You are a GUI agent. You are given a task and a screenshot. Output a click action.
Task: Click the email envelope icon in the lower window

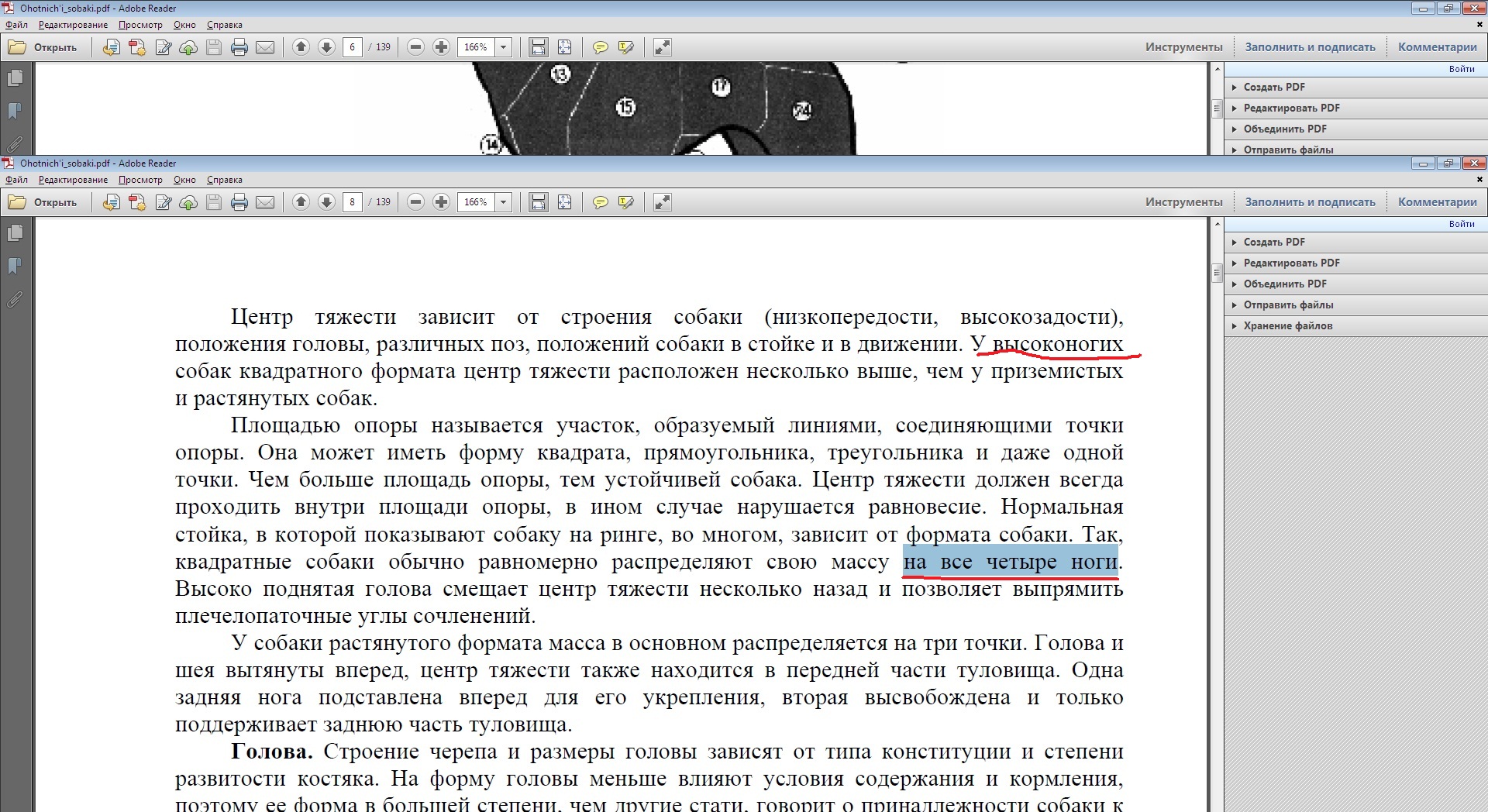click(x=265, y=202)
